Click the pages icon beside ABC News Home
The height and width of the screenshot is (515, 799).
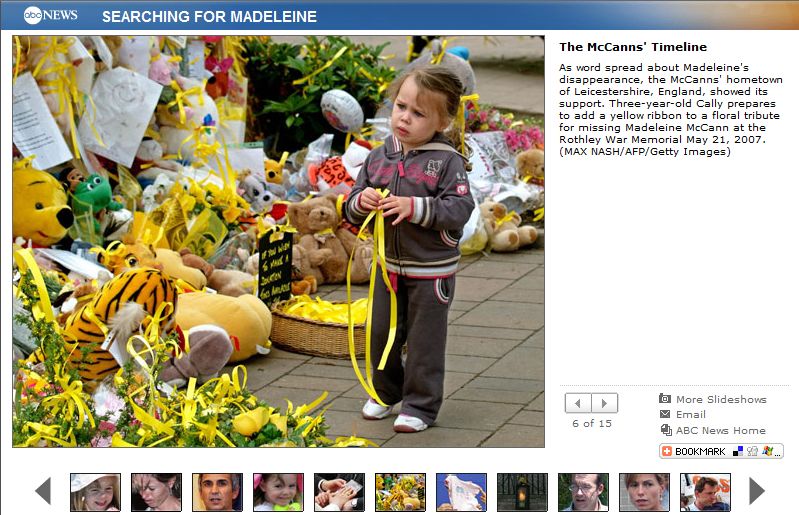pos(665,430)
